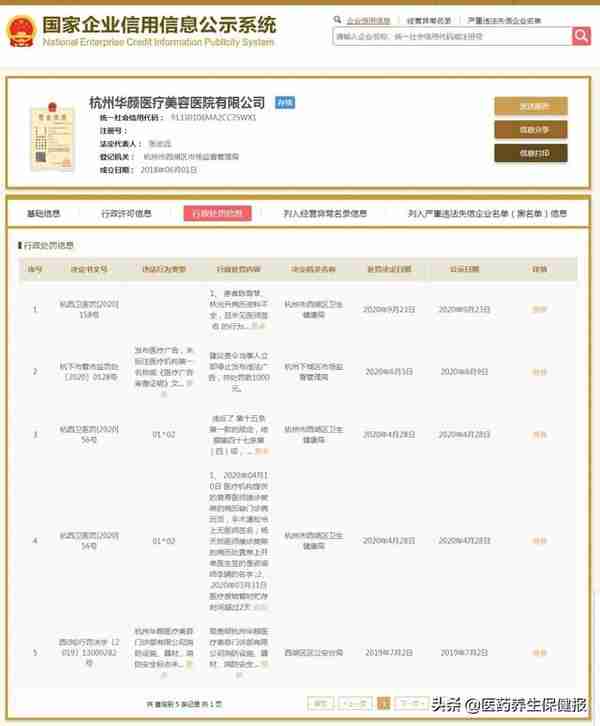Expand the penalty content text in row 4
Screen dimensions: 600x726
[x=261, y=607]
